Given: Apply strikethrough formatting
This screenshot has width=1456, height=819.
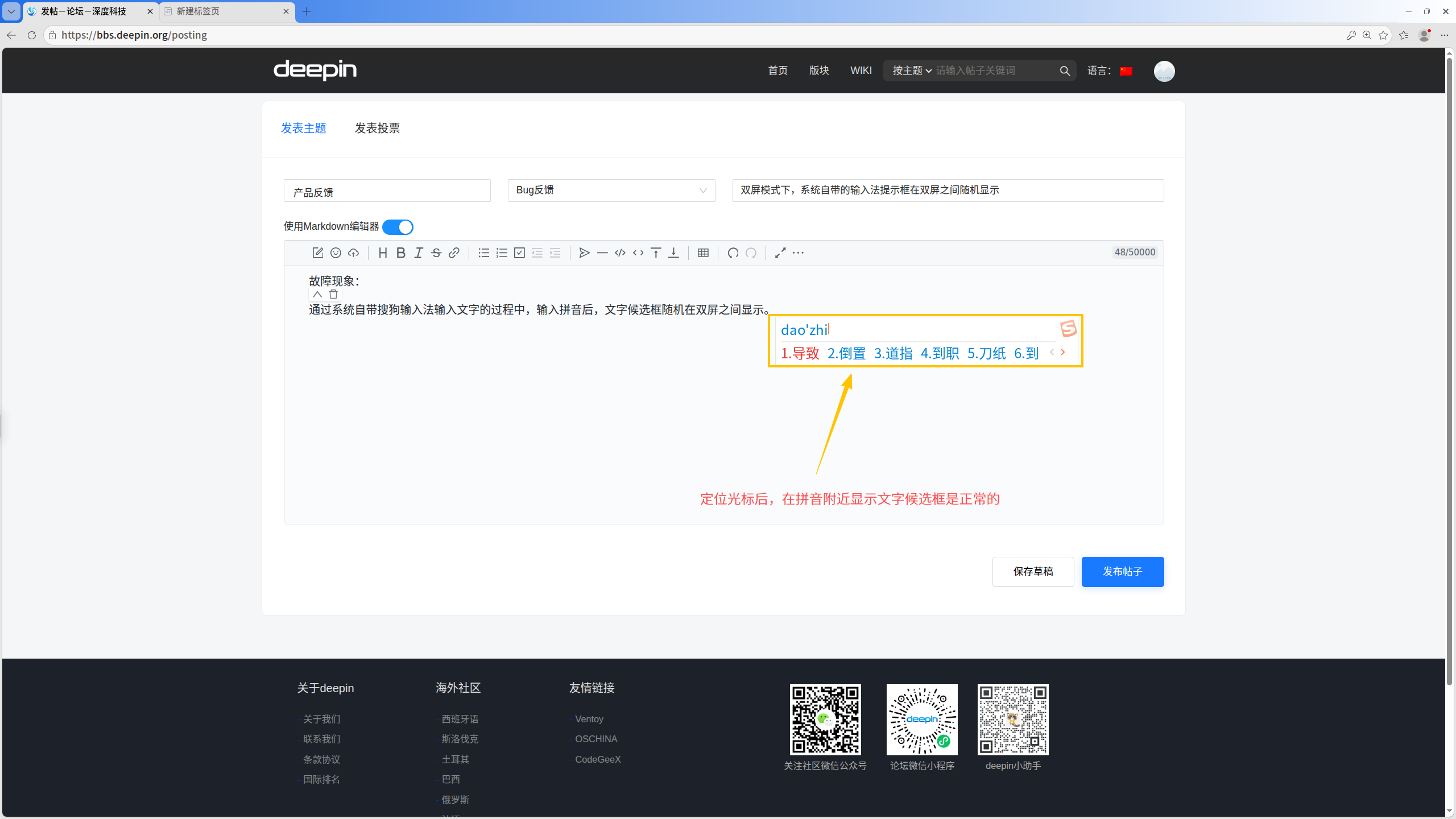Looking at the screenshot, I should (436, 253).
